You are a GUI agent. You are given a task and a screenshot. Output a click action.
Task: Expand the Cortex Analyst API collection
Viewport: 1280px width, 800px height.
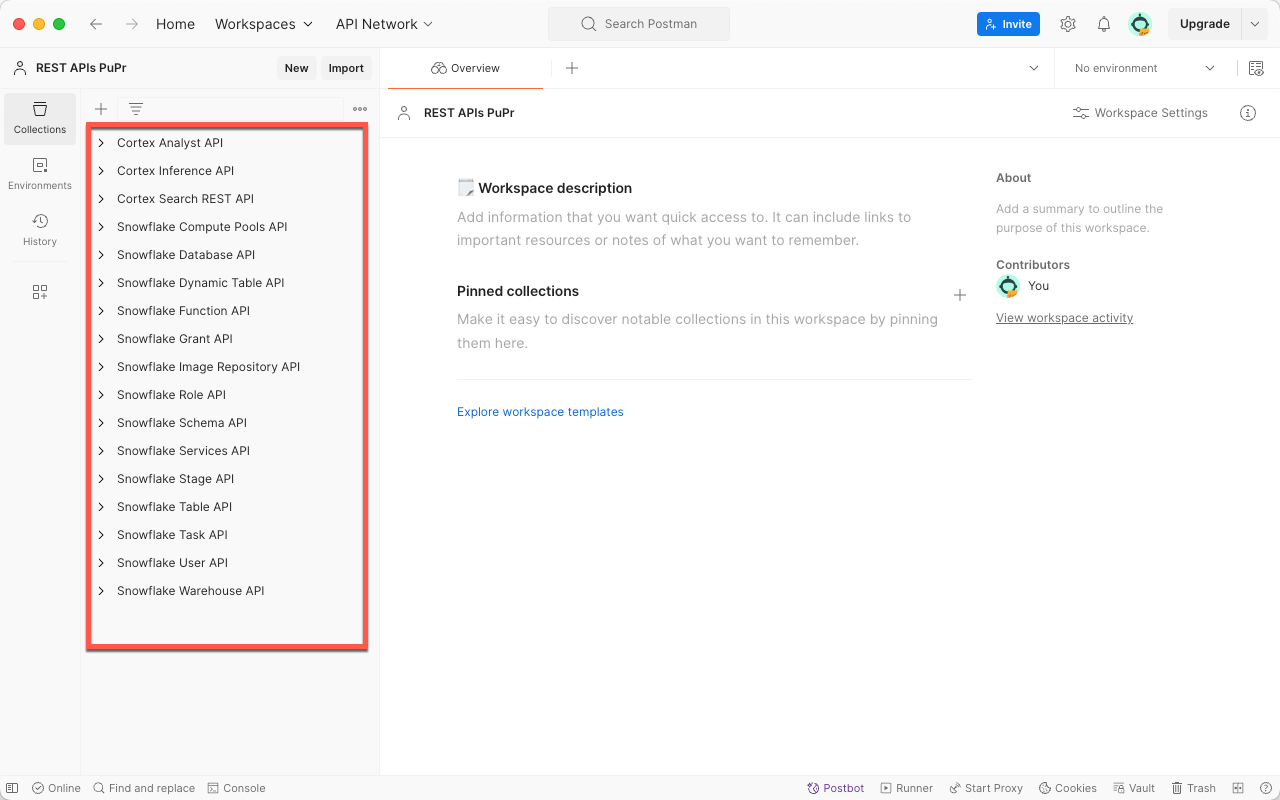[101, 143]
